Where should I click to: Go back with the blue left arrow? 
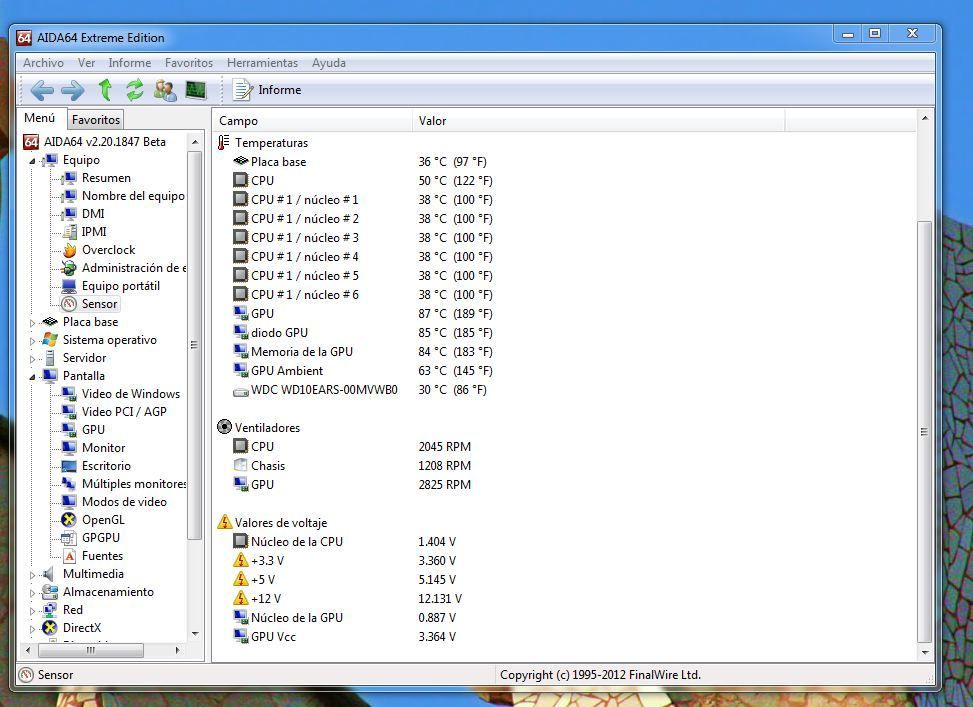[42, 91]
